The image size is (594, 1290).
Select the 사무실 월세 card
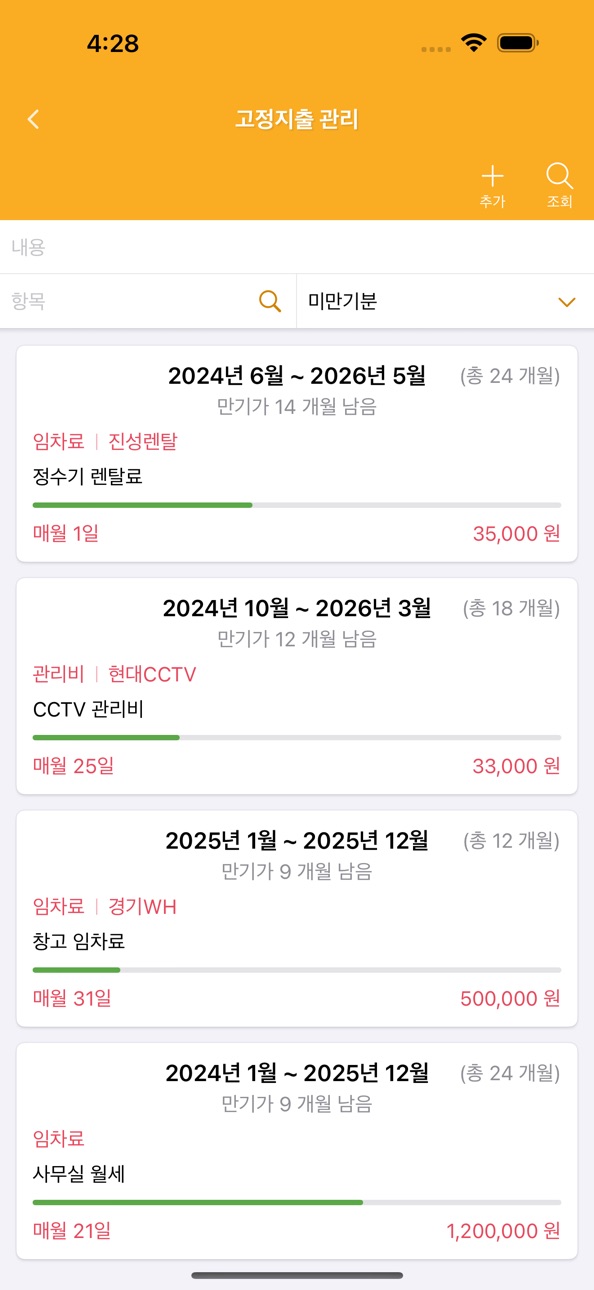pyautogui.click(x=297, y=1151)
